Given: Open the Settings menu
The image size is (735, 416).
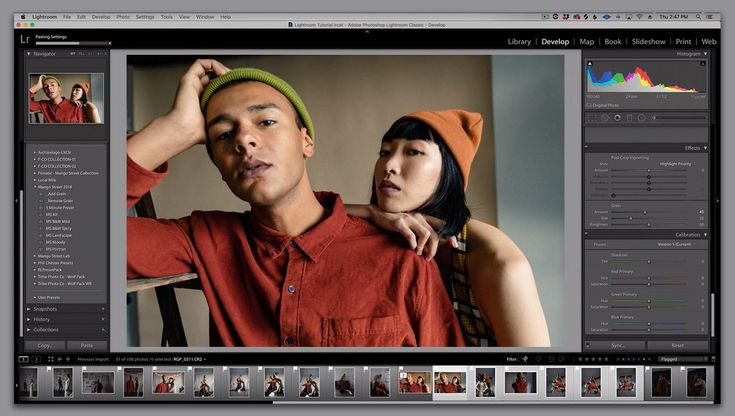Looking at the screenshot, I should [x=145, y=17].
